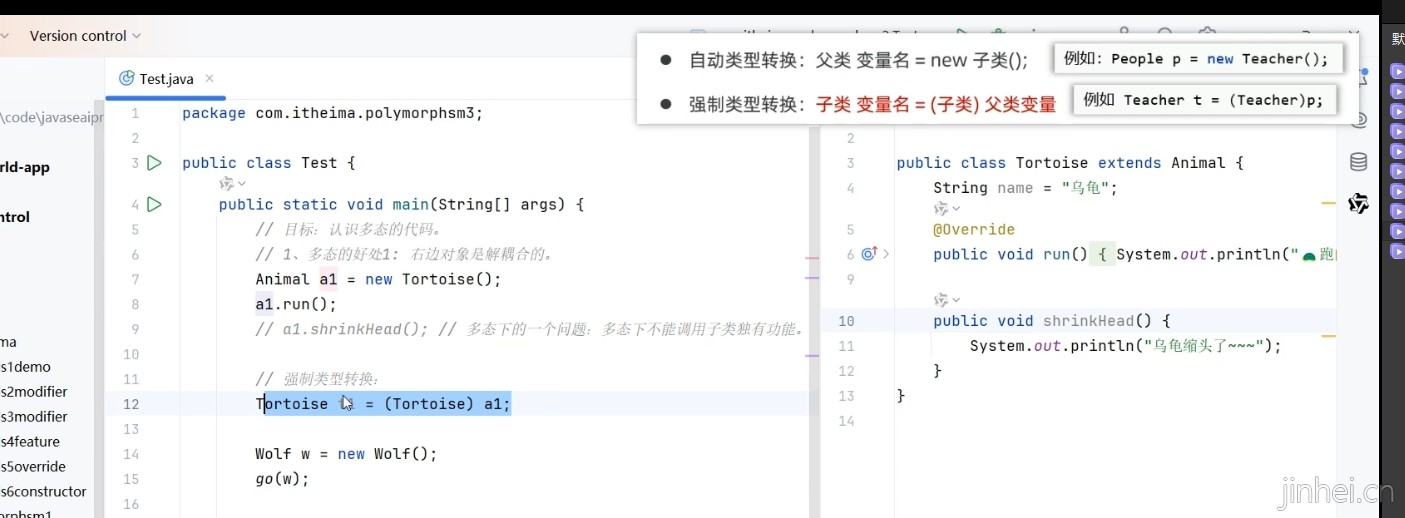Run the Test class from the gutter
The image size is (1405, 518).
click(154, 162)
